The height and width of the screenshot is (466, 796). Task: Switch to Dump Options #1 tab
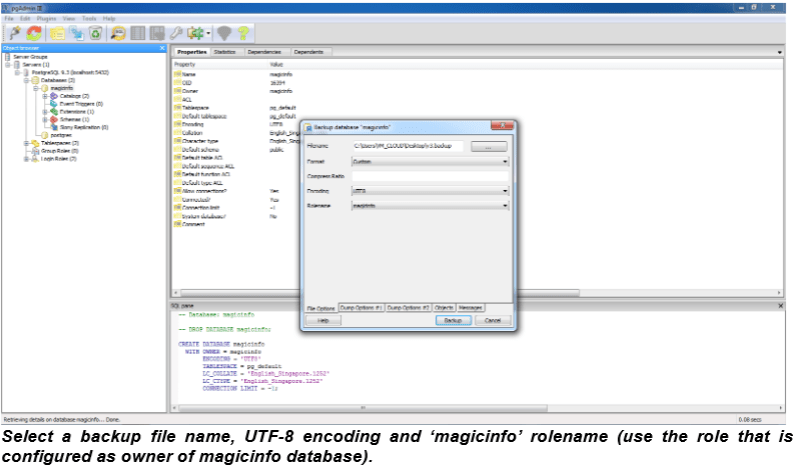[360, 308]
